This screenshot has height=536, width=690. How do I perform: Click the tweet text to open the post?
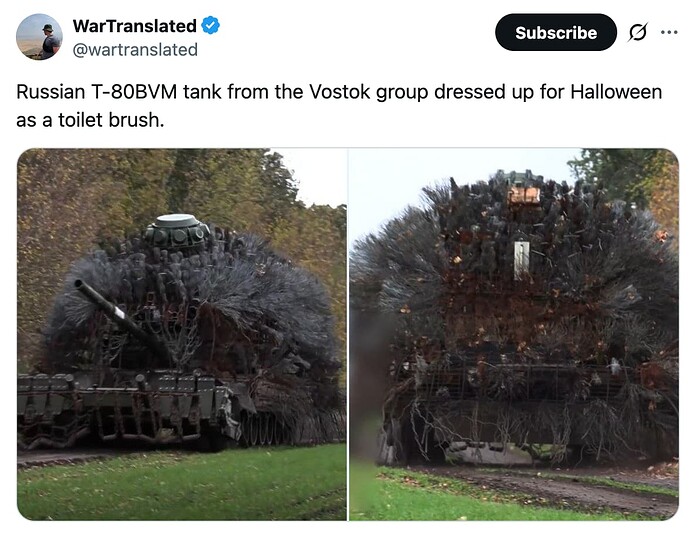[x=339, y=106]
